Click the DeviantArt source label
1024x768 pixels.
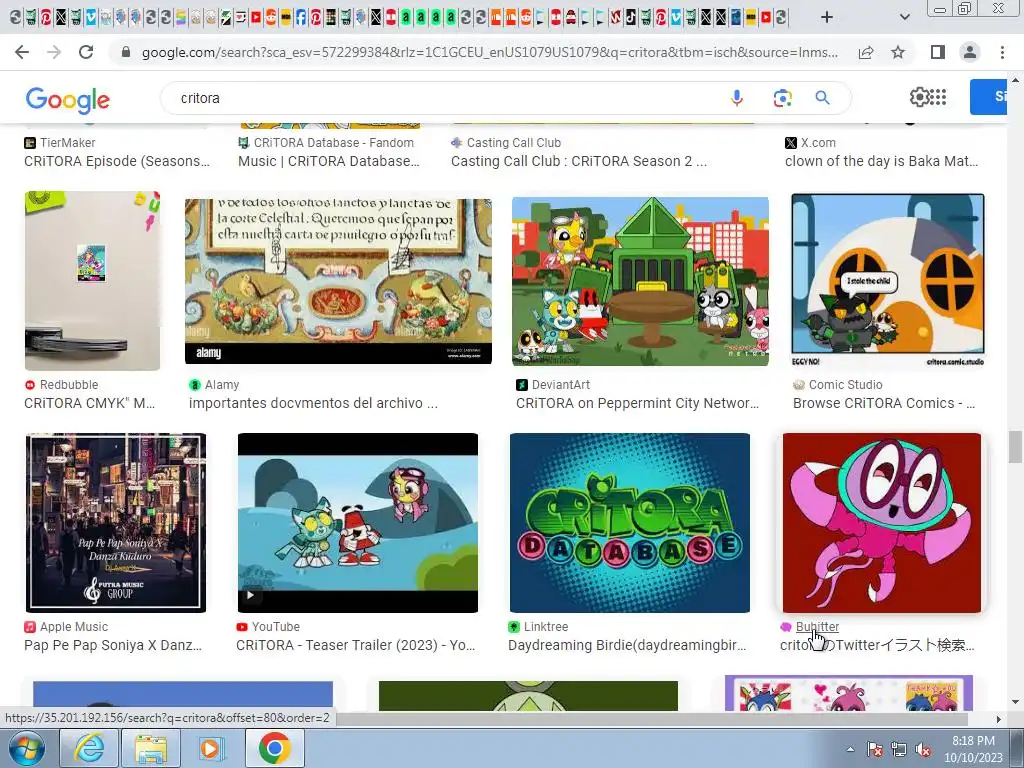560,385
